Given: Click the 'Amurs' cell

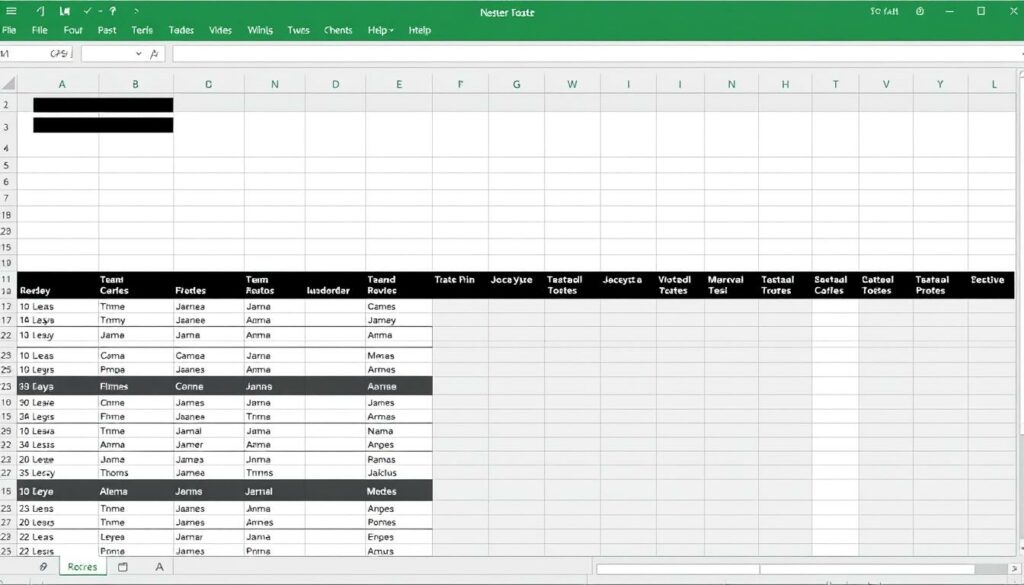Looking at the screenshot, I should tap(381, 551).
